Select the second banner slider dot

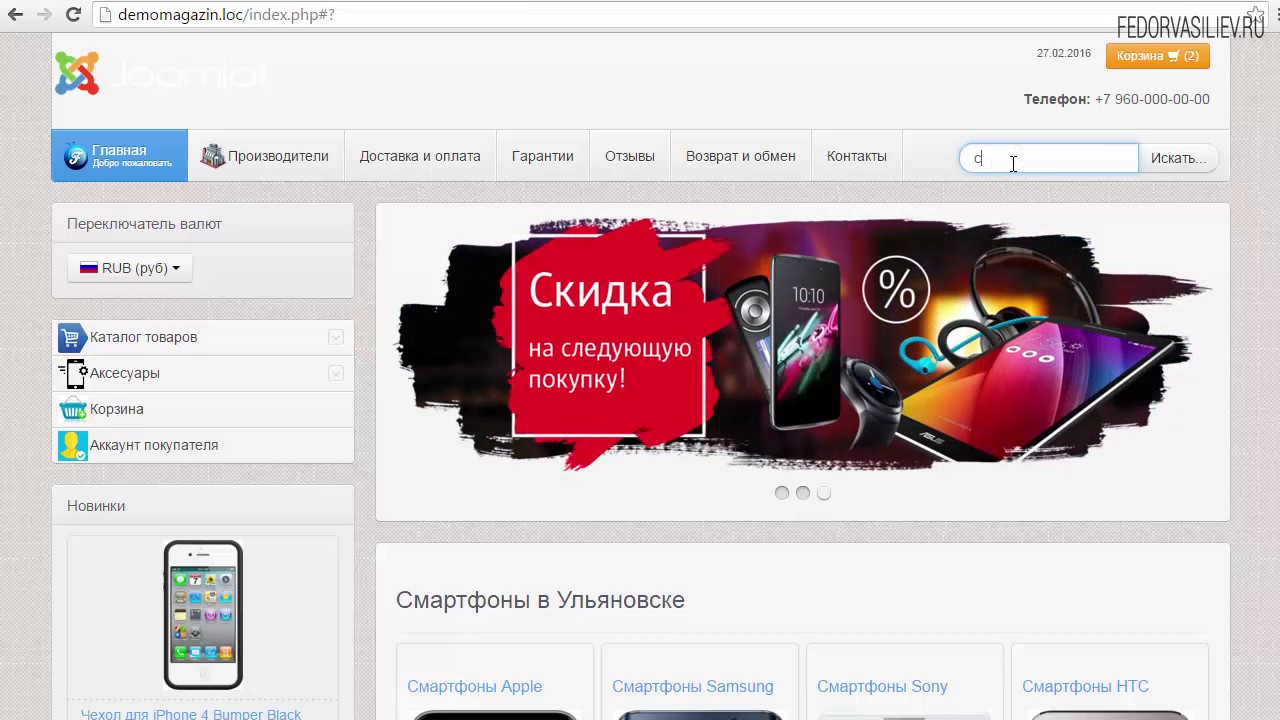pyautogui.click(x=803, y=493)
